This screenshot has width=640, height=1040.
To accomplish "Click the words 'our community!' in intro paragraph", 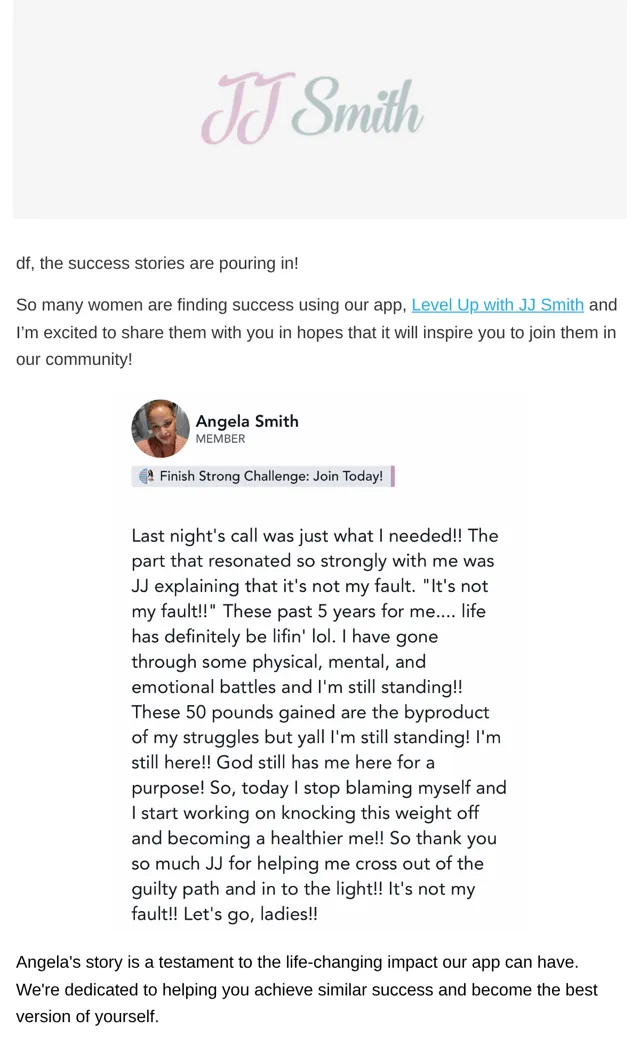I will click(x=74, y=359).
